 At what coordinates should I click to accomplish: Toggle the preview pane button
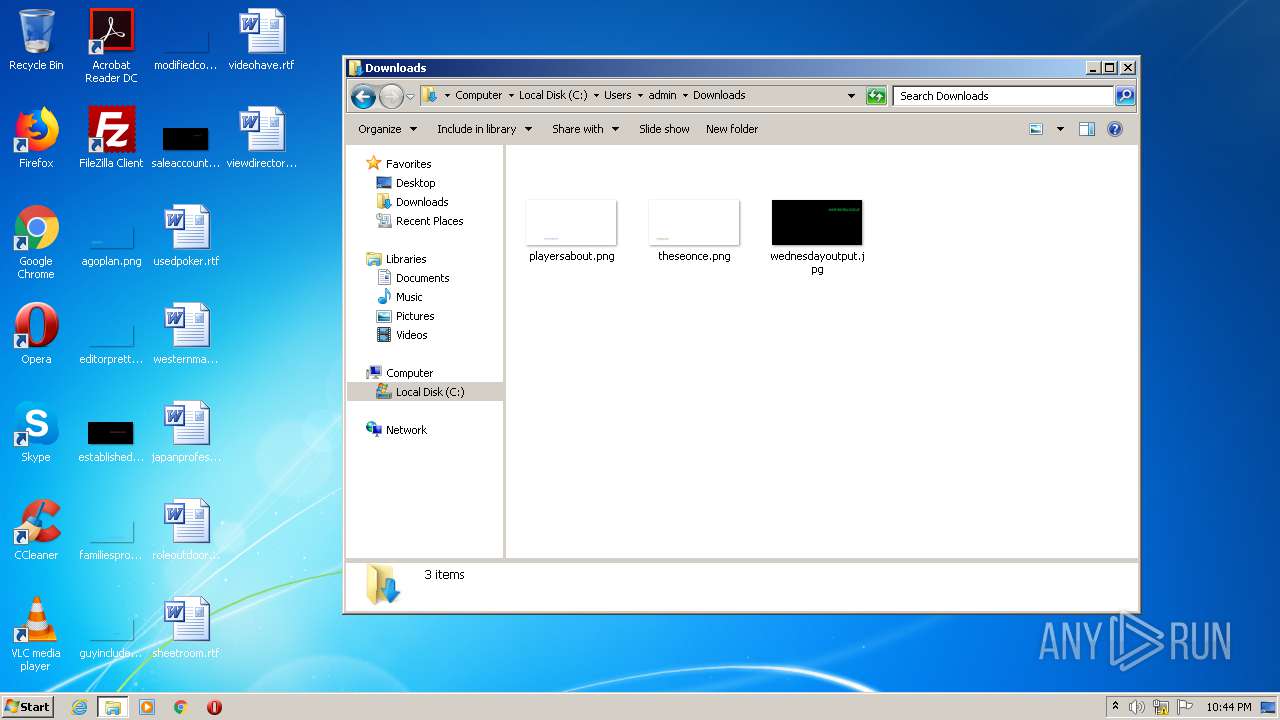coord(1087,129)
